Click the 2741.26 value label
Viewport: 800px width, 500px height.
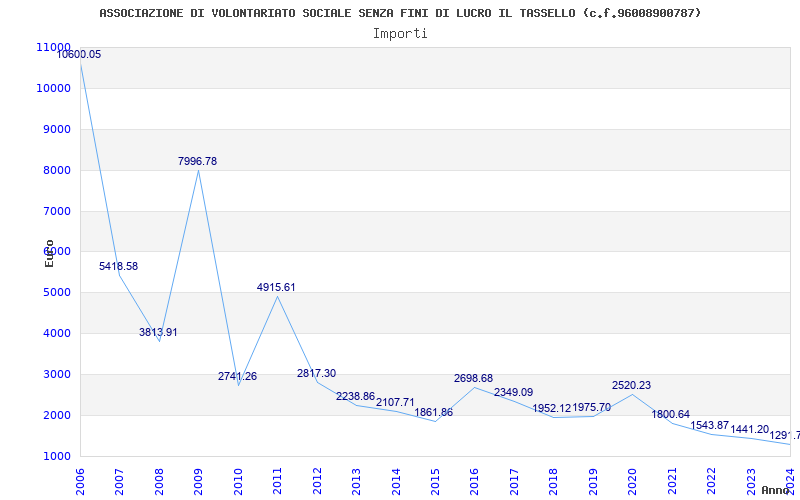237,377
